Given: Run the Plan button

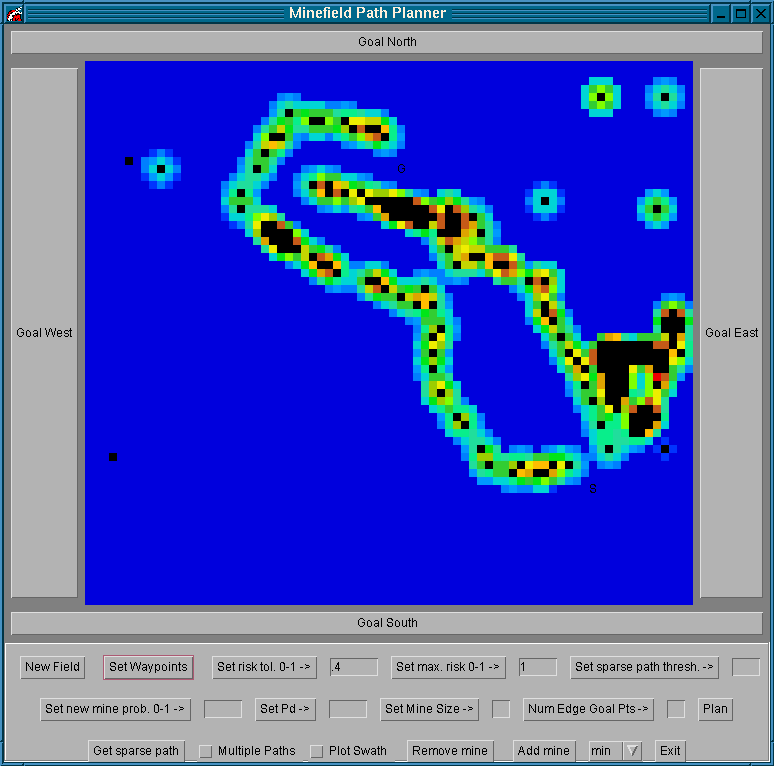Looking at the screenshot, I should click(715, 709).
